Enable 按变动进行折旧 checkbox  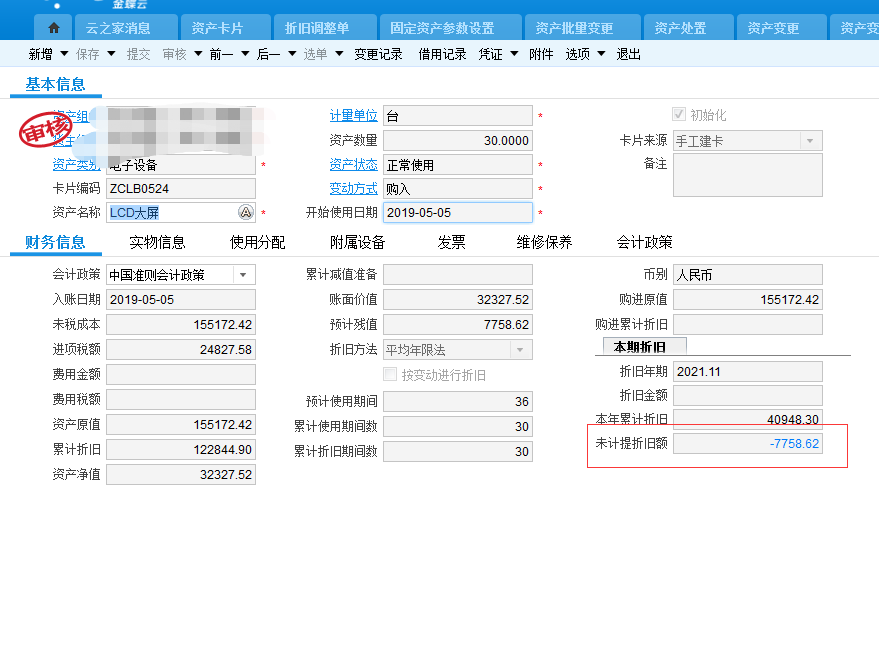coord(390,375)
